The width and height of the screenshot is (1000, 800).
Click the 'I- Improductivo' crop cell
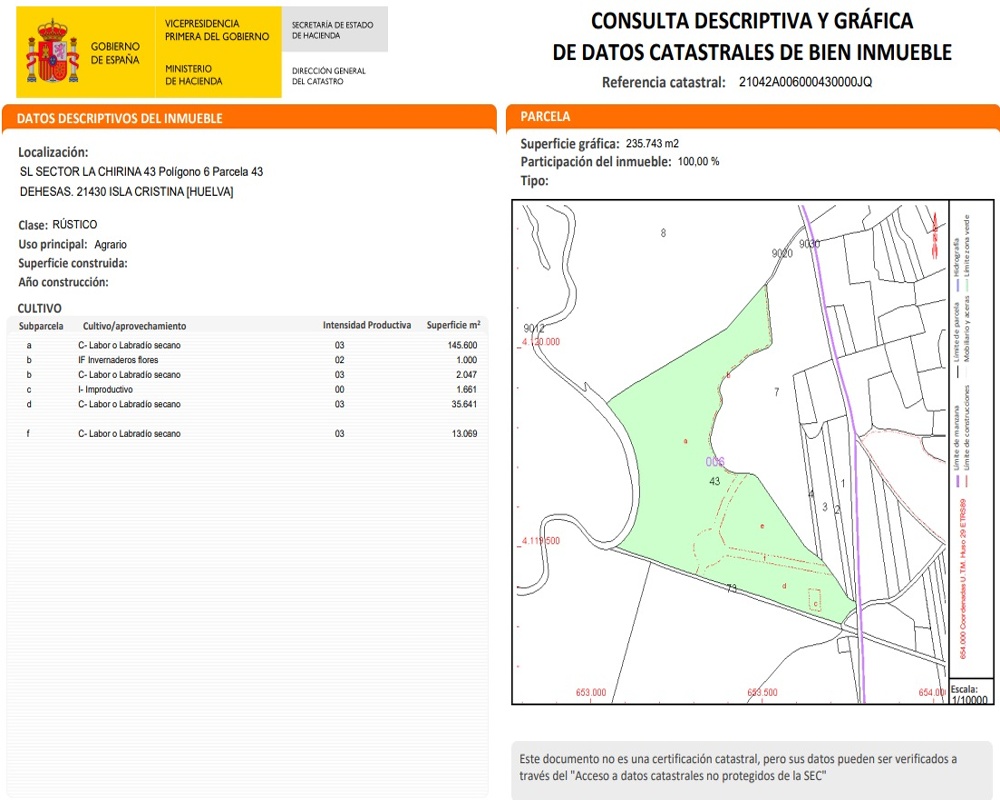[105, 389]
